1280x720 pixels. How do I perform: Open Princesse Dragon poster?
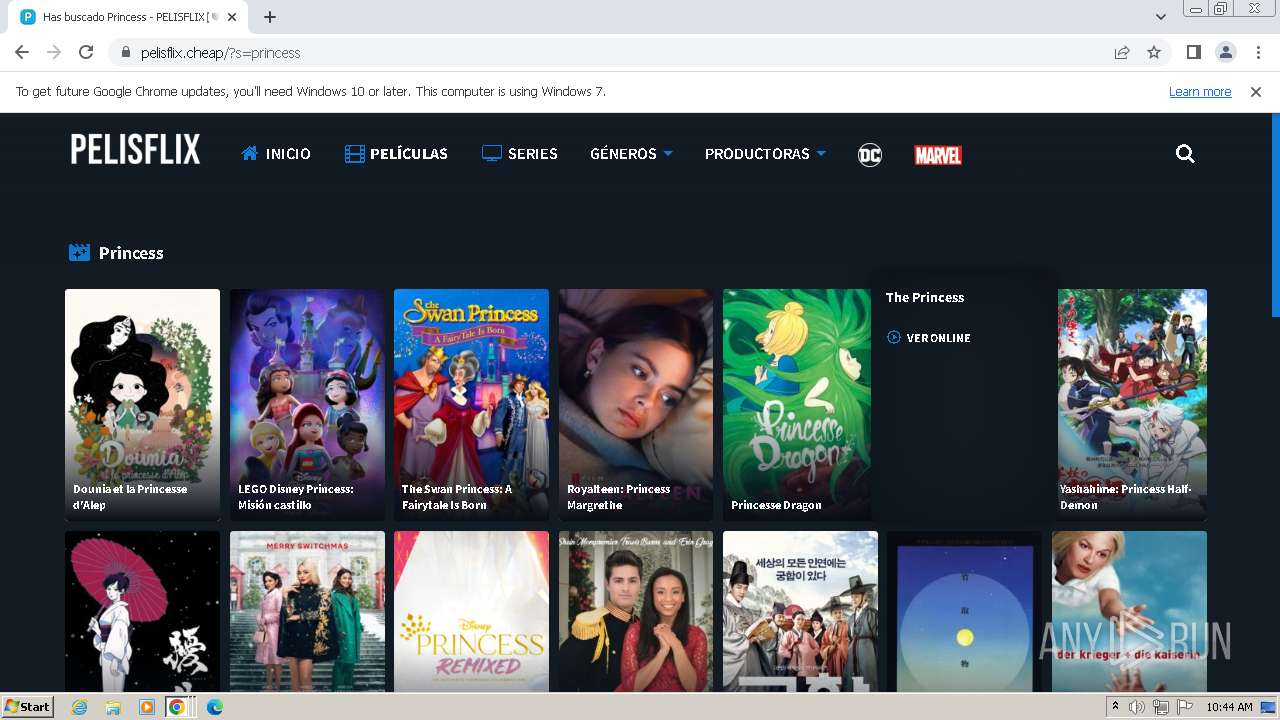[797, 405]
